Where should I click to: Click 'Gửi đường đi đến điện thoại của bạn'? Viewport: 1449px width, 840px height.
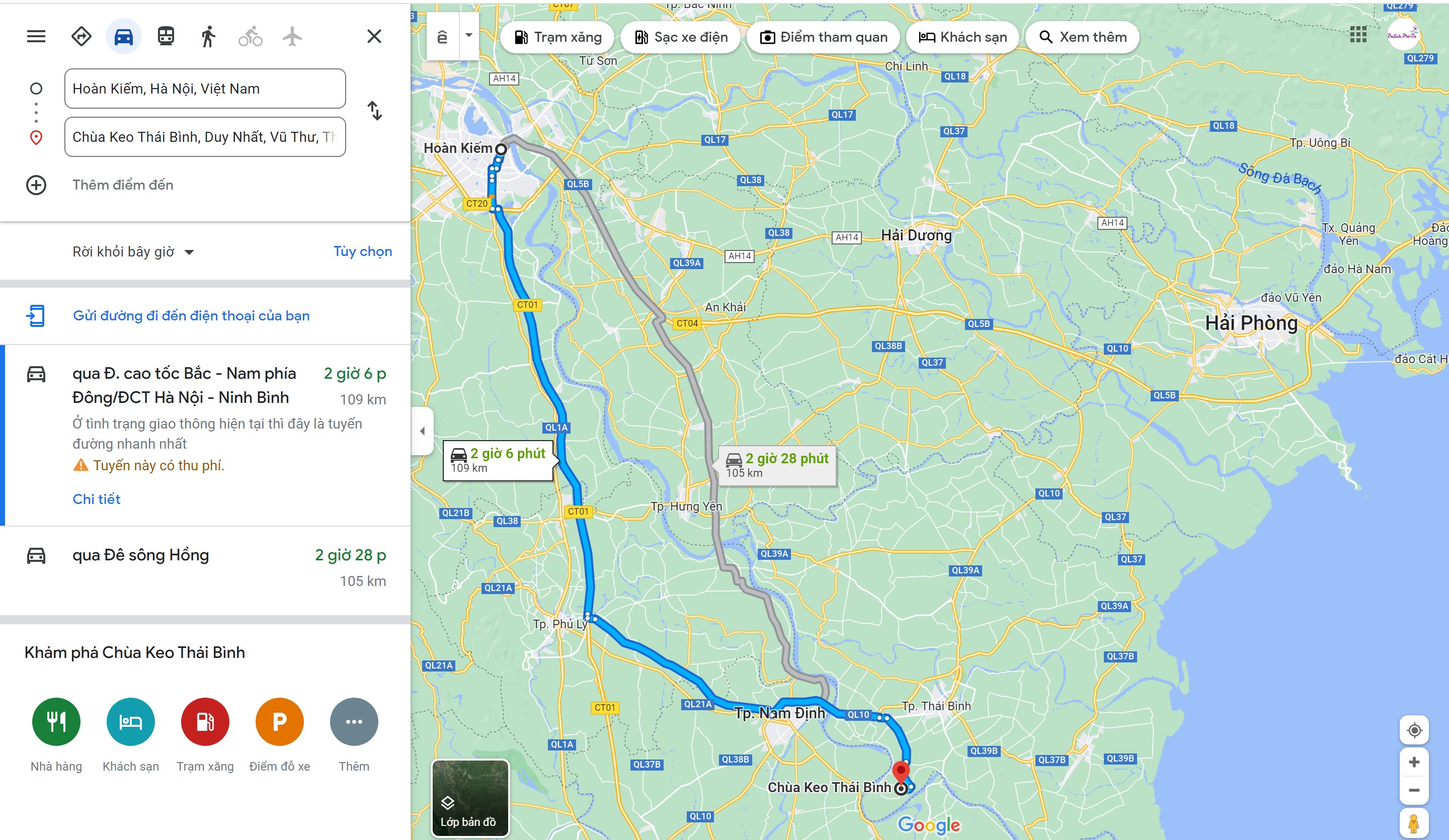(191, 316)
